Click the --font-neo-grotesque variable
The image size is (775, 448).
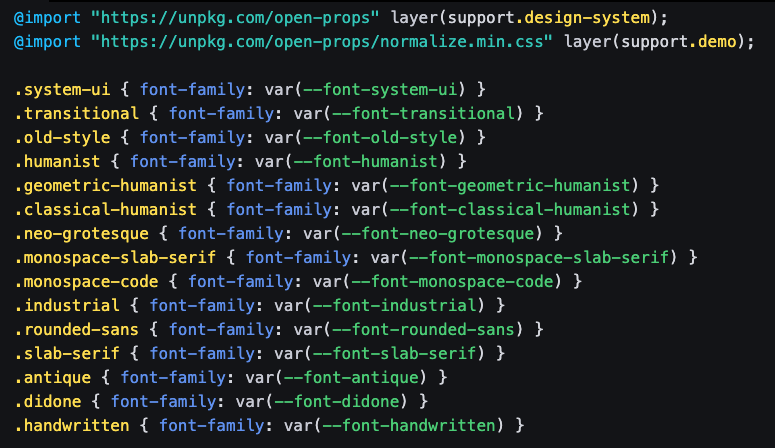(x=438, y=234)
